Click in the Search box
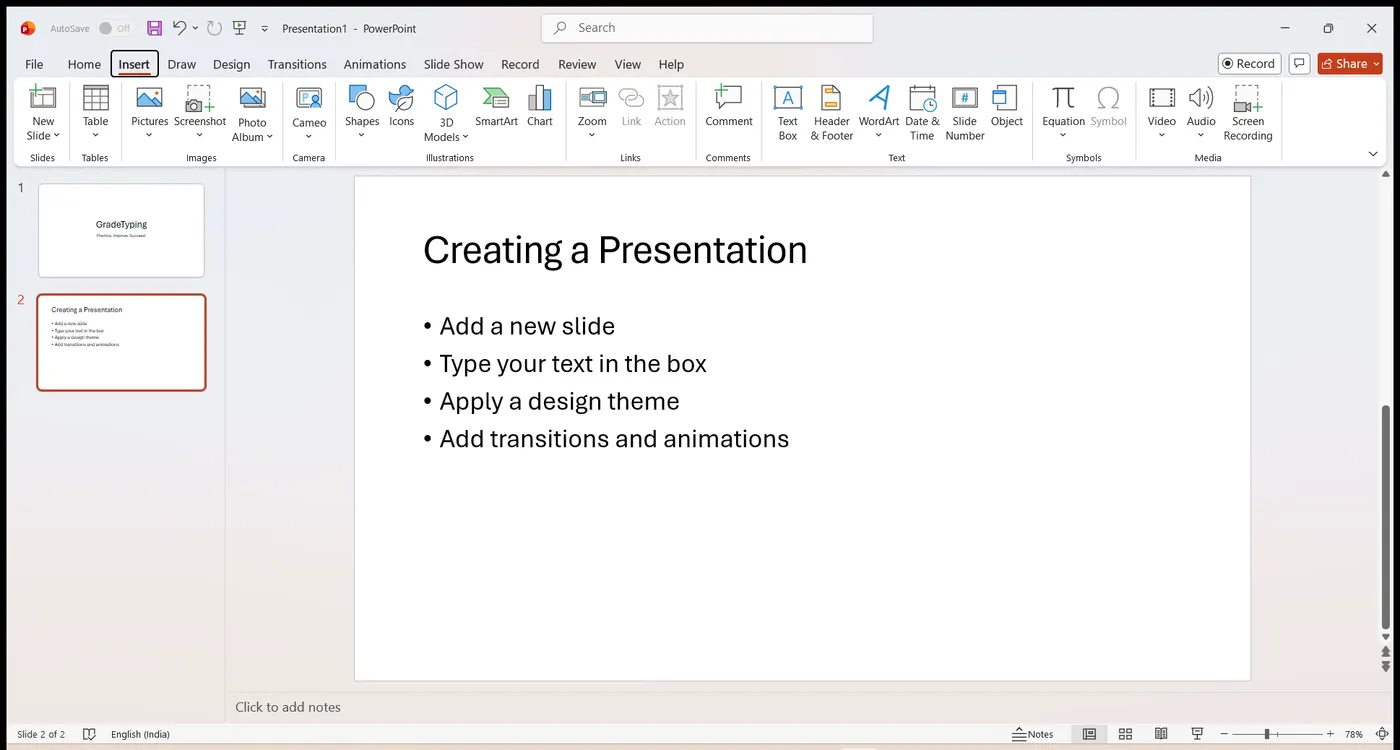The image size is (1400, 750). coord(707,28)
